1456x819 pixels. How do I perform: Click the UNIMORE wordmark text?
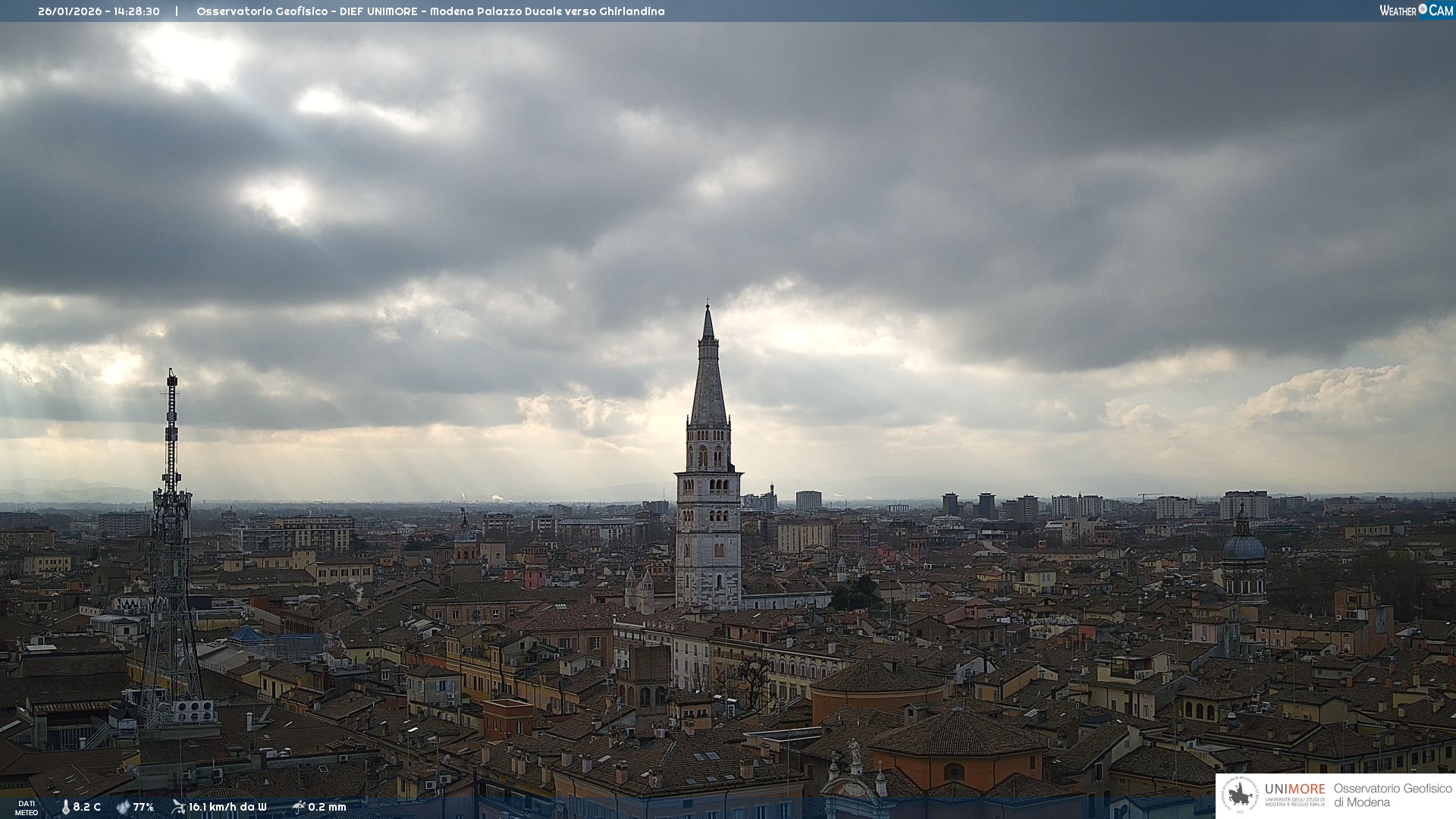tap(1294, 789)
